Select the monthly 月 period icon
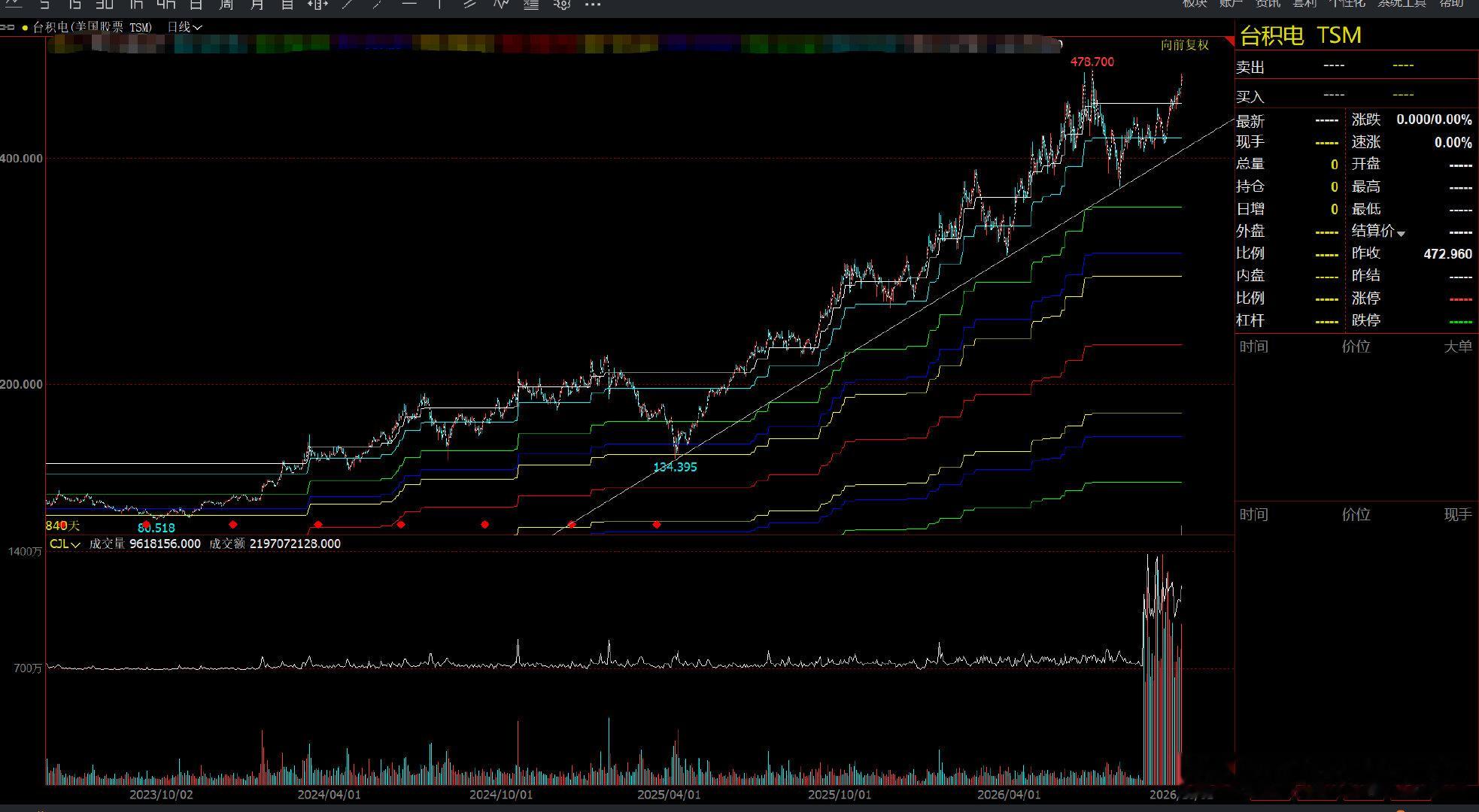 tap(257, 4)
